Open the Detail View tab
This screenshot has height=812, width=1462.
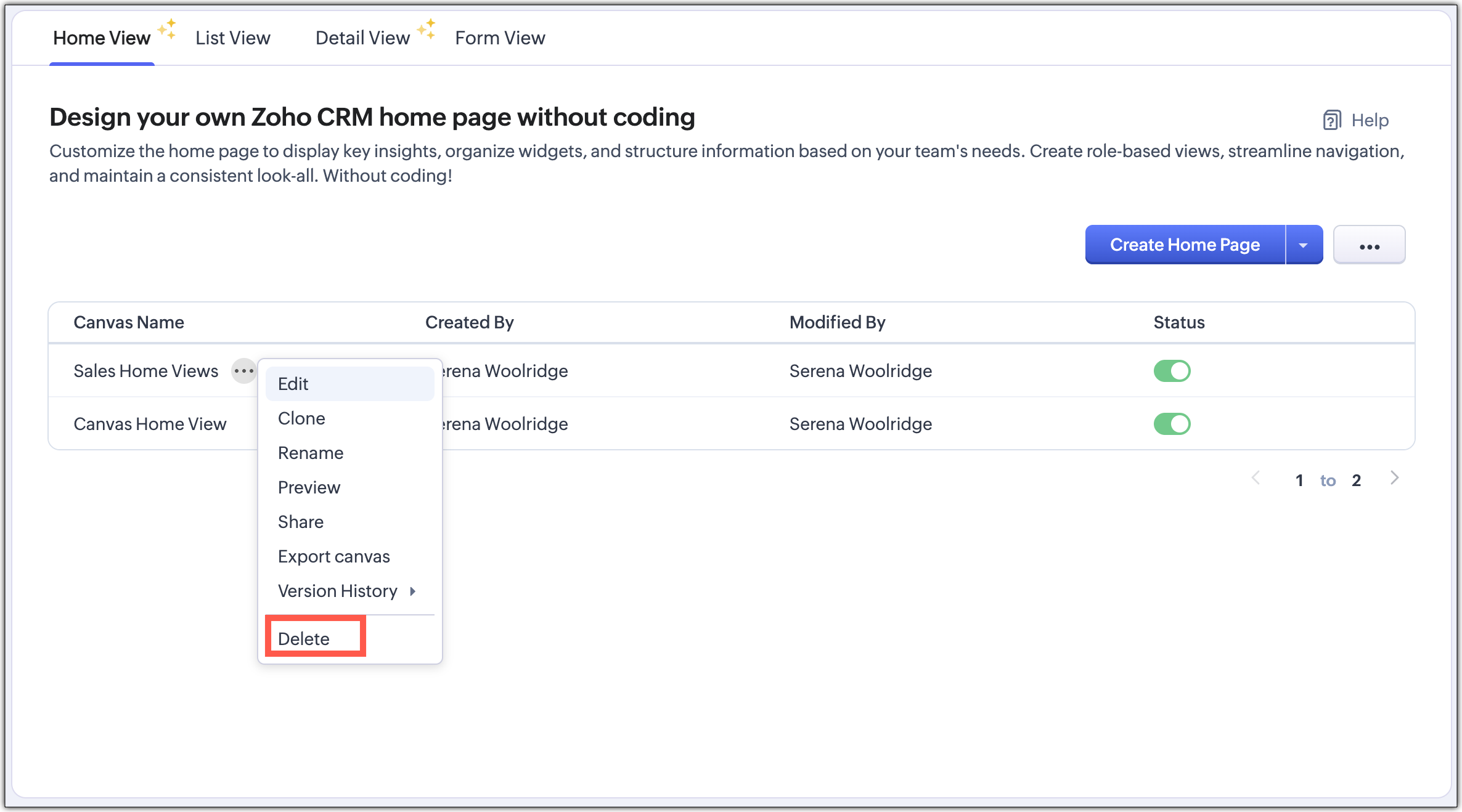362,38
